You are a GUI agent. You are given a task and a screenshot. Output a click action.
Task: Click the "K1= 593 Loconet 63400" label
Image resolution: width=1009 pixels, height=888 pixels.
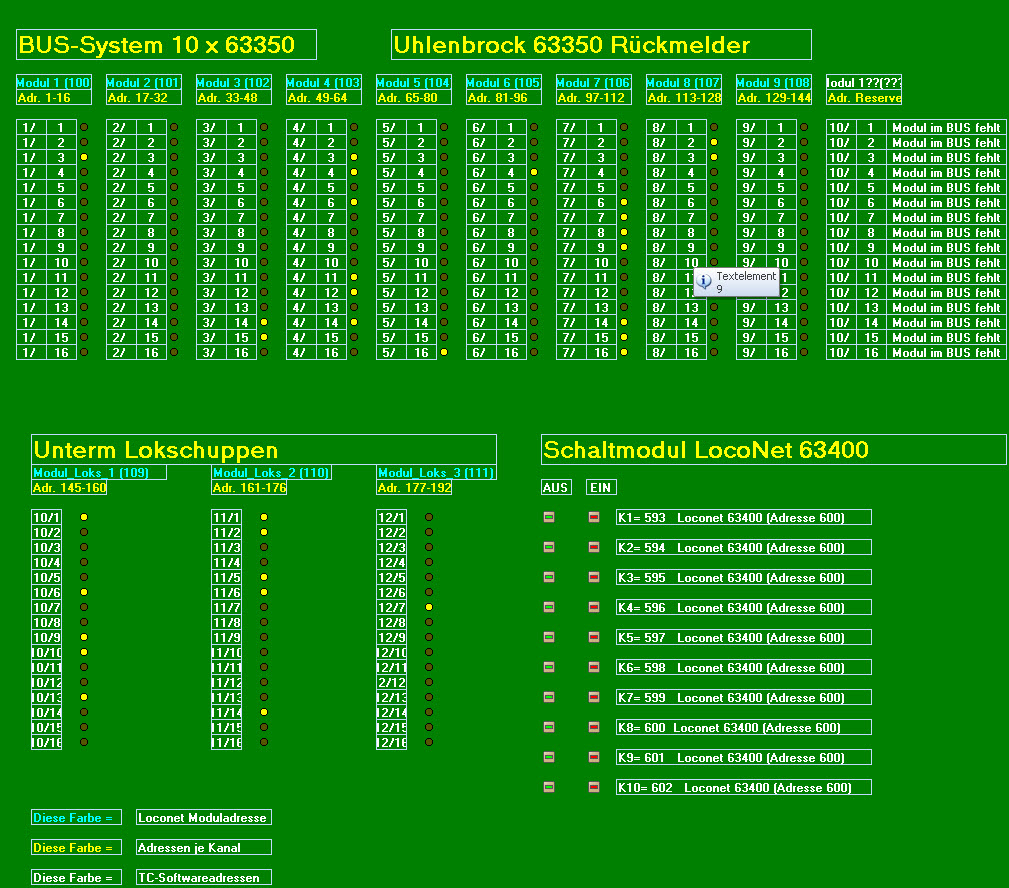pyautogui.click(x=744, y=517)
